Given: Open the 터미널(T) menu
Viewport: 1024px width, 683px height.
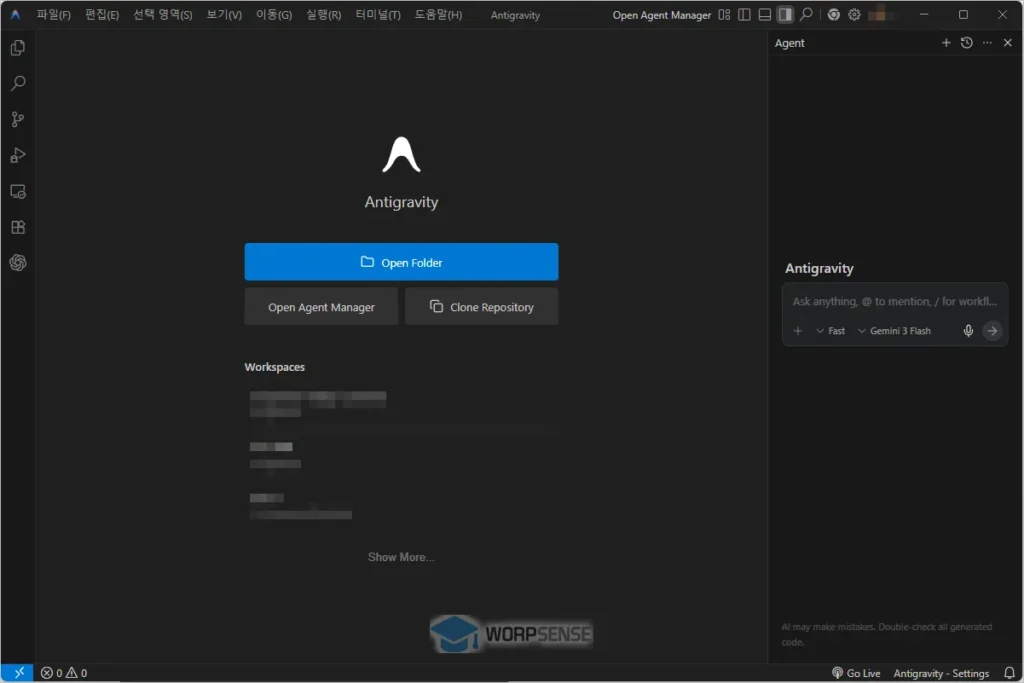Looking at the screenshot, I should point(378,14).
